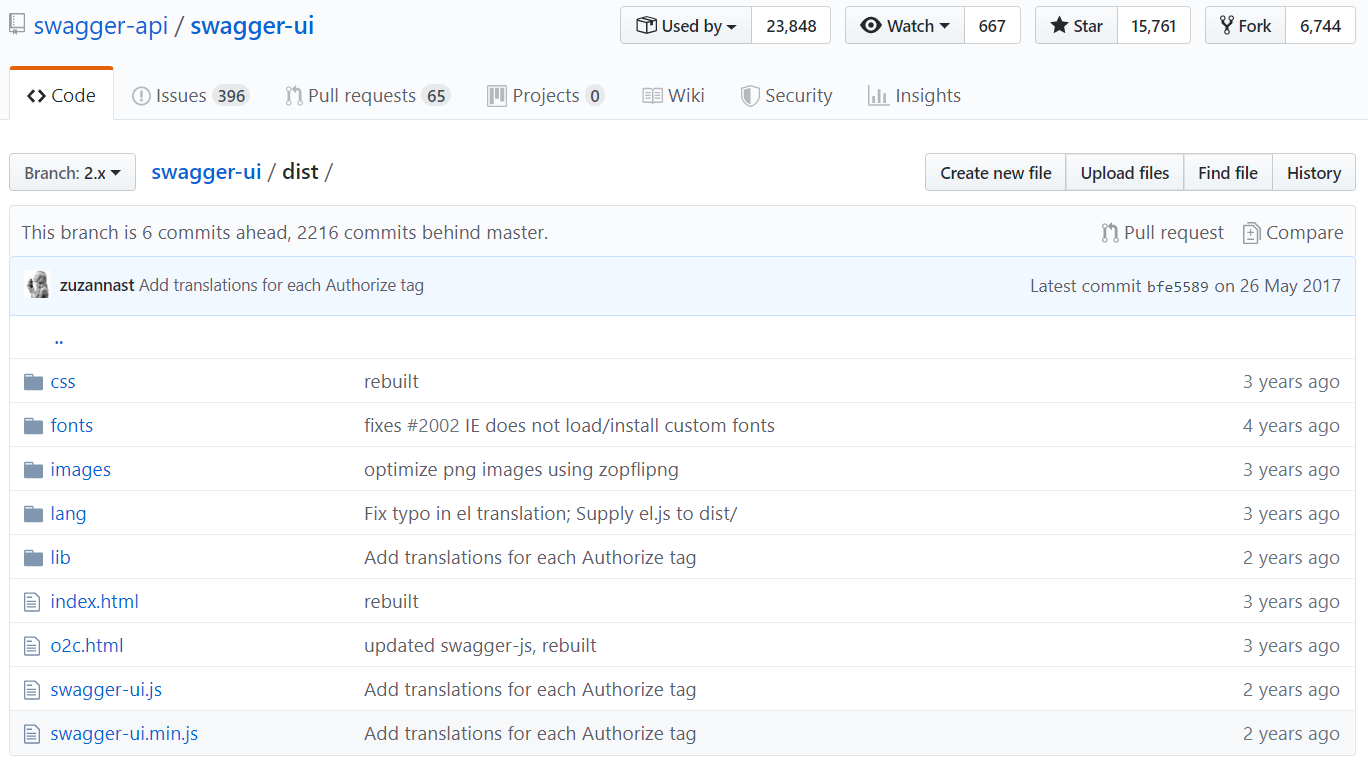The height and width of the screenshot is (771, 1368).
Task: Star the swagger-ui repository
Action: tap(1076, 26)
